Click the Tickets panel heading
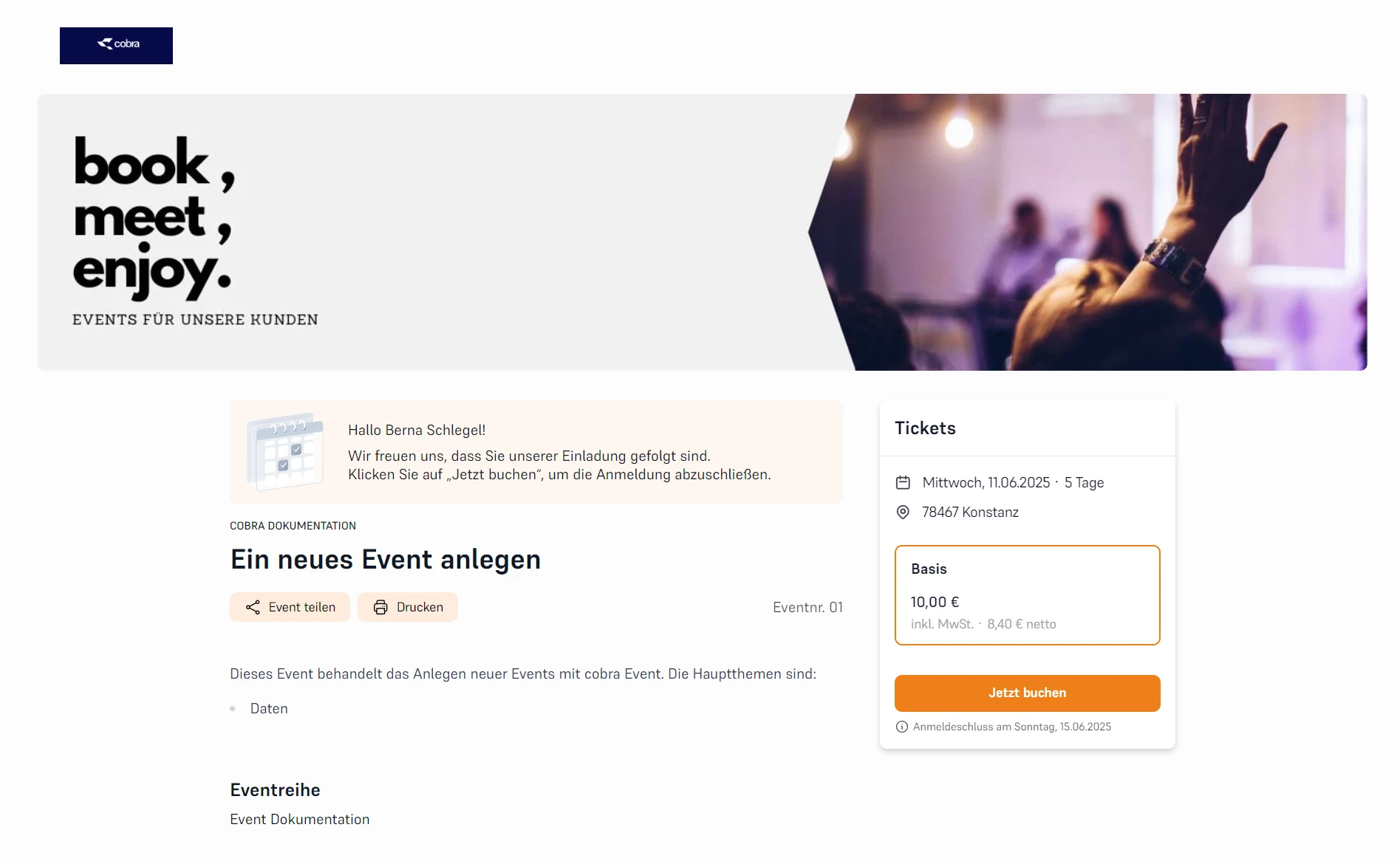Viewport: 1400px width, 864px height. pyautogui.click(x=925, y=428)
